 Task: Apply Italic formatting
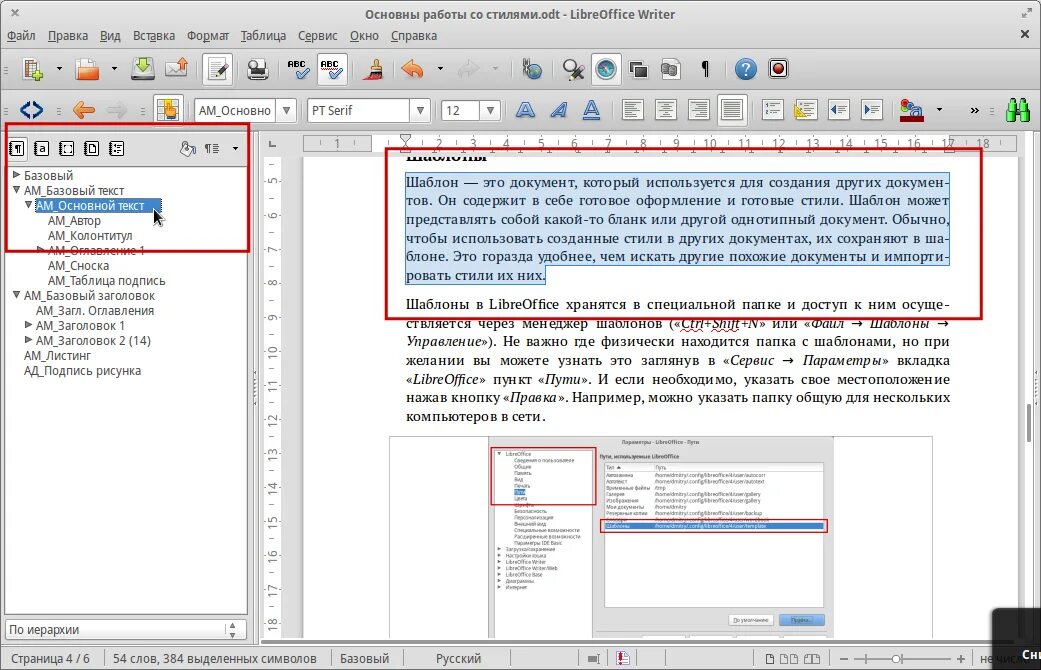click(x=558, y=110)
